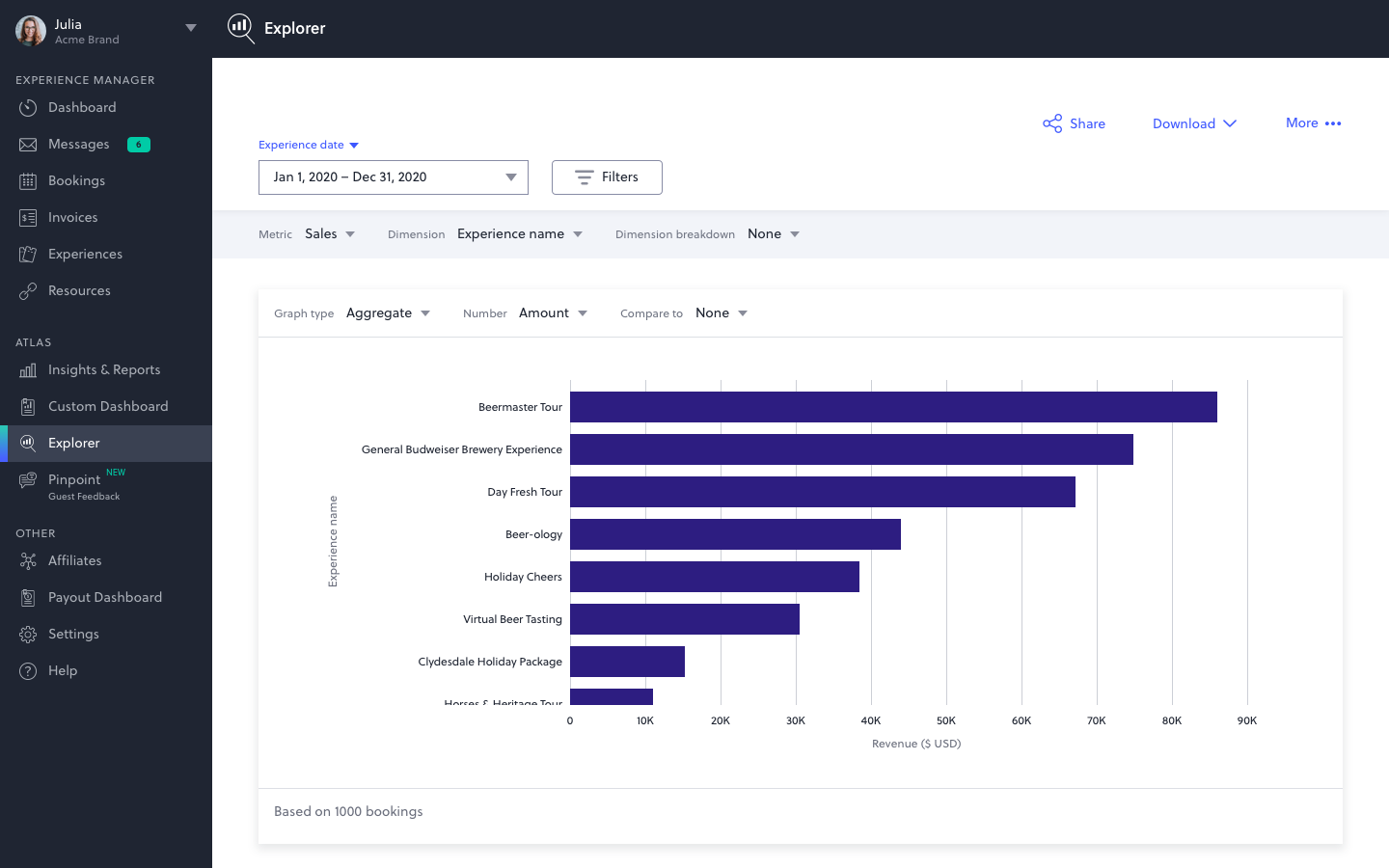The image size is (1389, 868).
Task: Open the Messages inbox icon
Action: point(26,144)
